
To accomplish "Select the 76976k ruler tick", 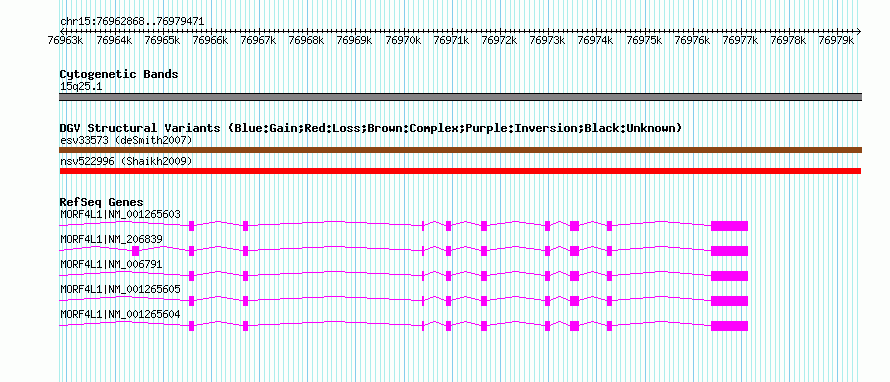I will click(692, 41).
